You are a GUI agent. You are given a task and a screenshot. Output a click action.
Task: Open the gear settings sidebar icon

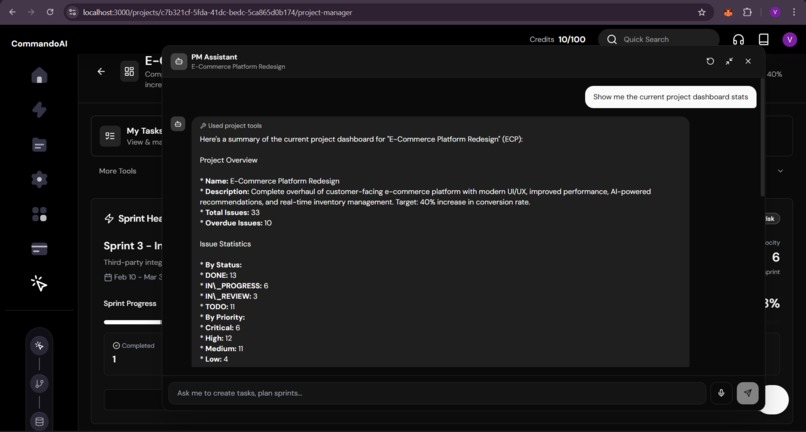click(x=39, y=179)
